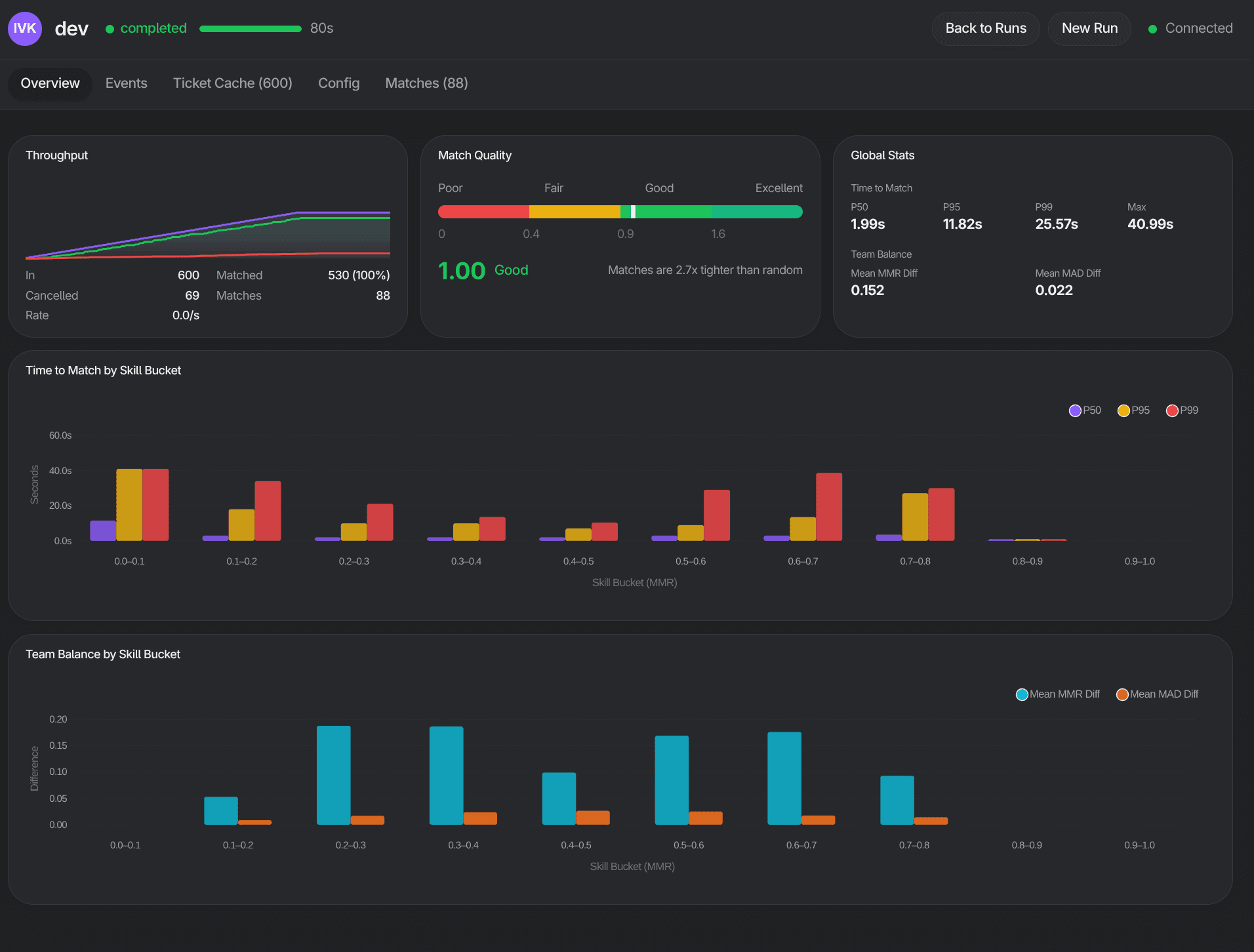The width and height of the screenshot is (1254, 952).
Task: Switch to Ticket Cache (600) tab
Action: click(x=233, y=83)
